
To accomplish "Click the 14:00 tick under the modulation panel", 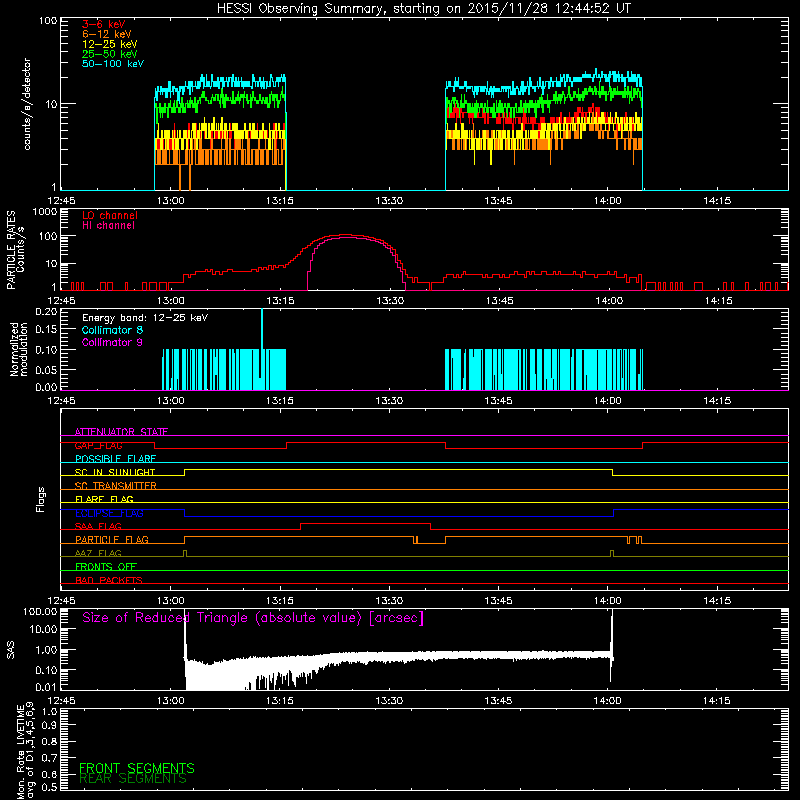I will click(608, 401).
